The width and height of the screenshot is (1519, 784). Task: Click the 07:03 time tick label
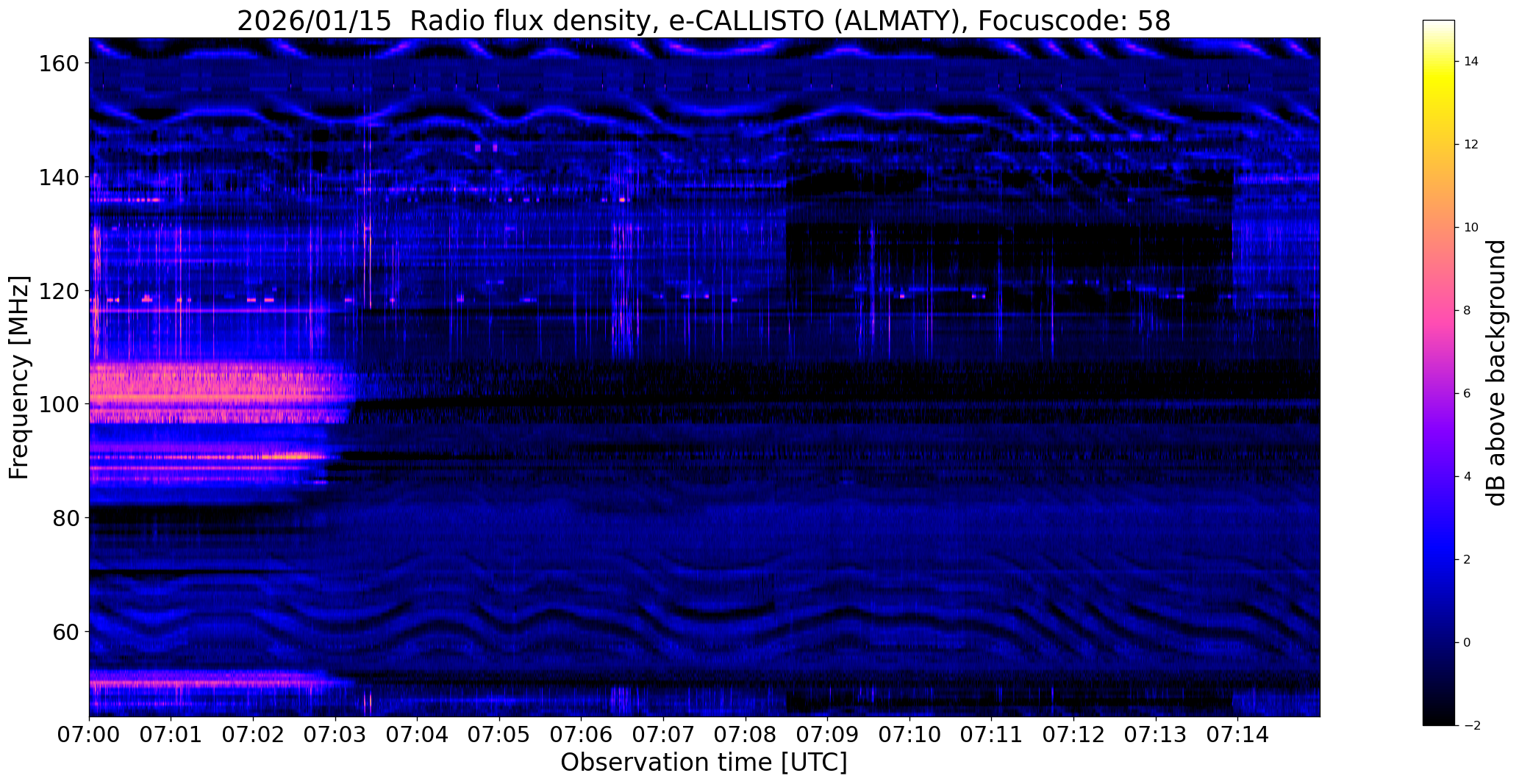click(335, 734)
